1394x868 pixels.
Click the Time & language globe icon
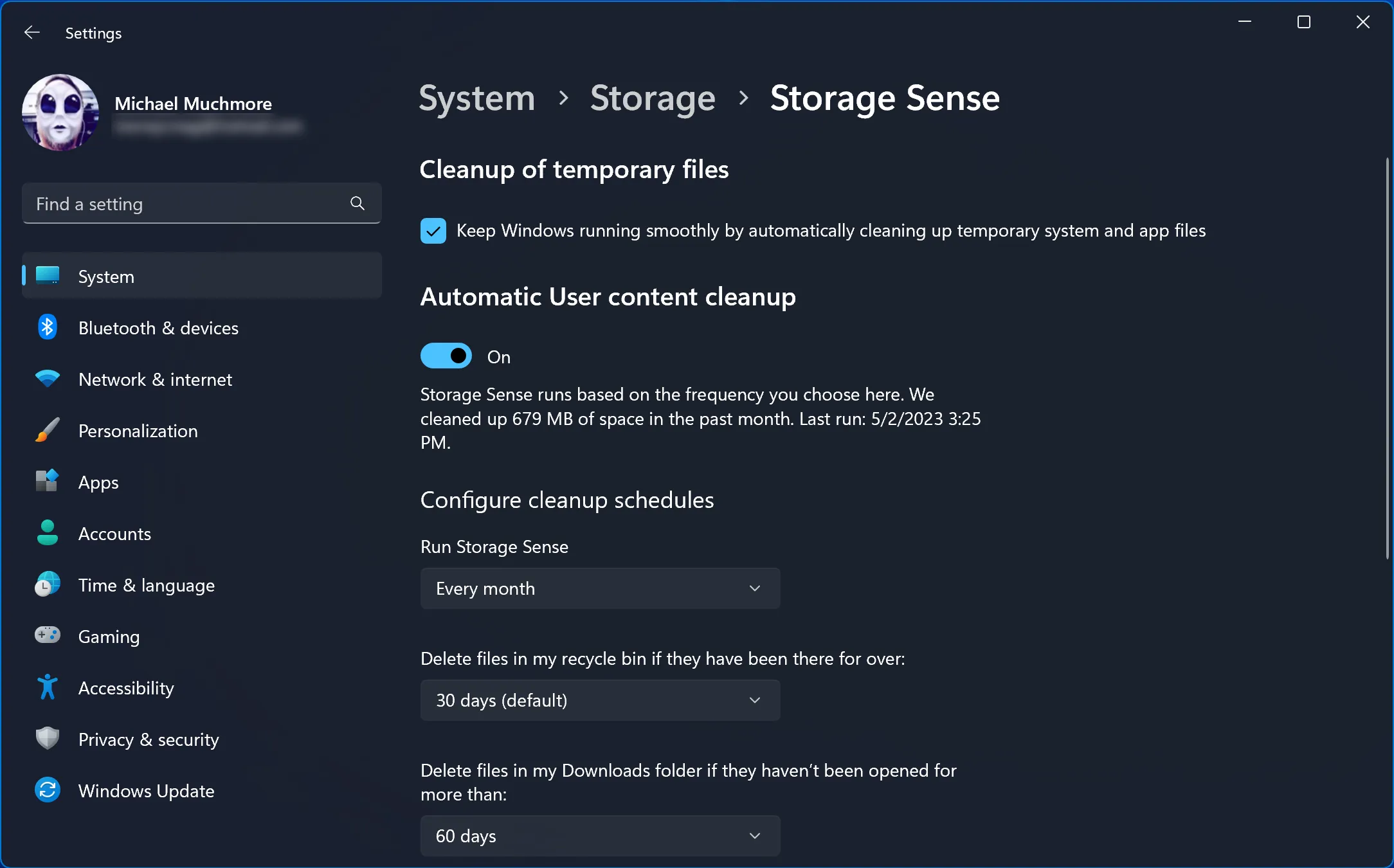pos(48,584)
